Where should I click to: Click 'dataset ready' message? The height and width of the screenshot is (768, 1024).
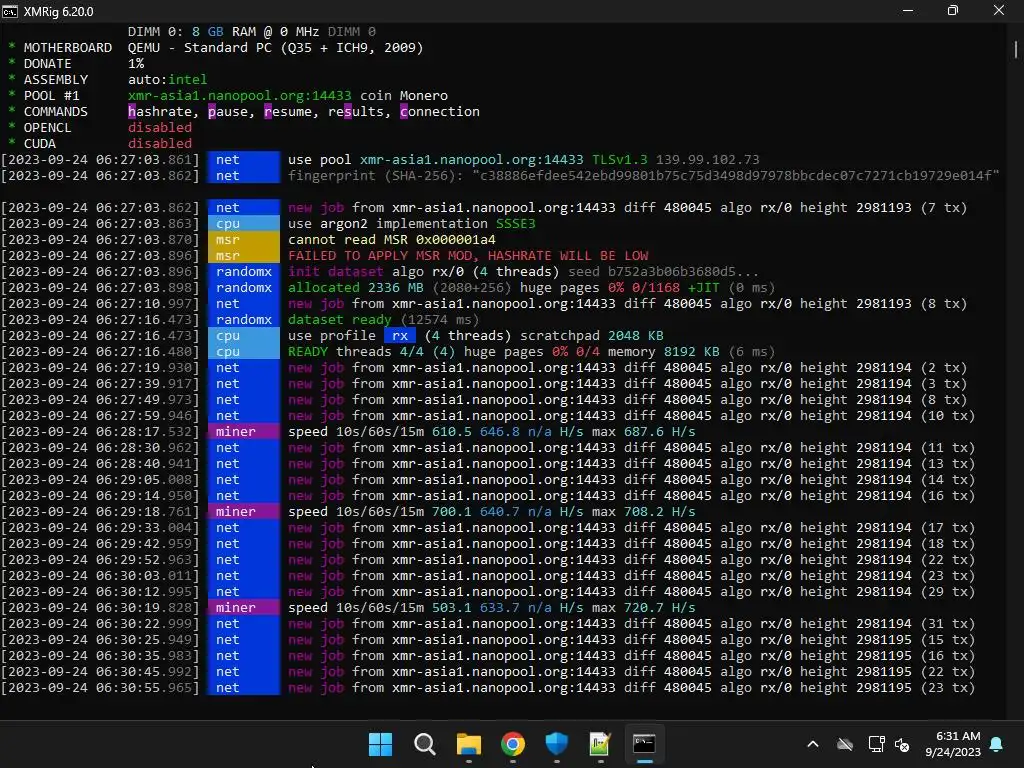[340, 319]
